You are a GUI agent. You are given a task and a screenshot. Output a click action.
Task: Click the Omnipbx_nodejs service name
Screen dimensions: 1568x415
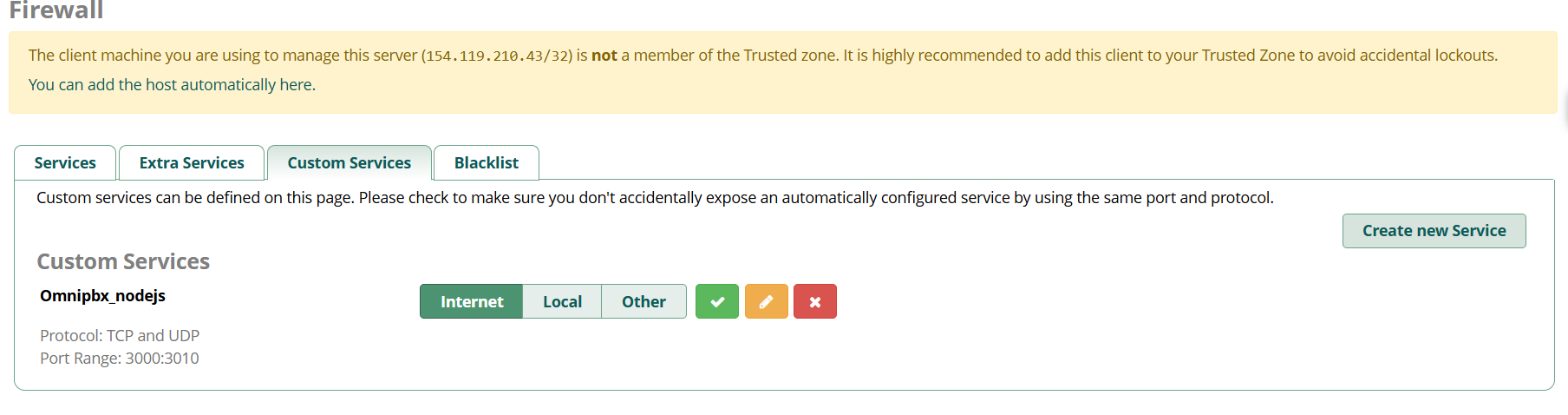[x=102, y=295]
